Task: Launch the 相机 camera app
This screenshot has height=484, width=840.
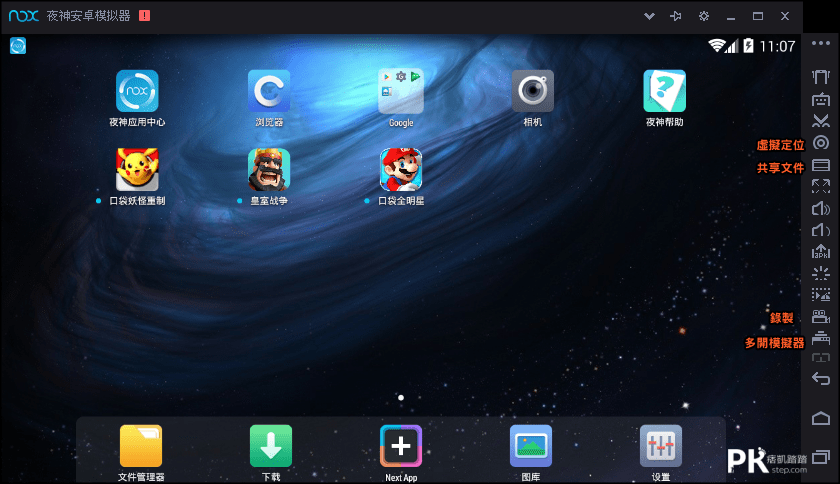Action: (532, 91)
